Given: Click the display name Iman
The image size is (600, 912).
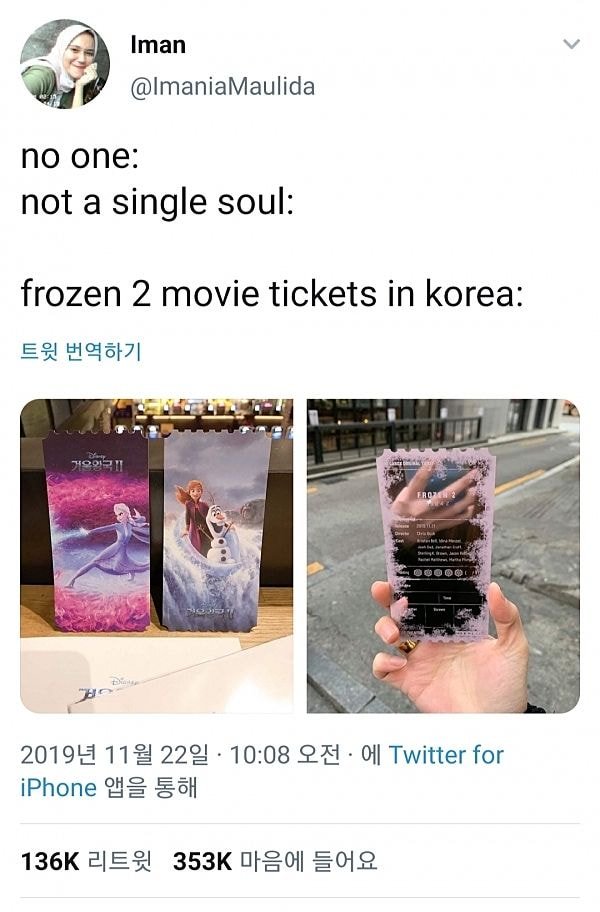Looking at the screenshot, I should [158, 45].
